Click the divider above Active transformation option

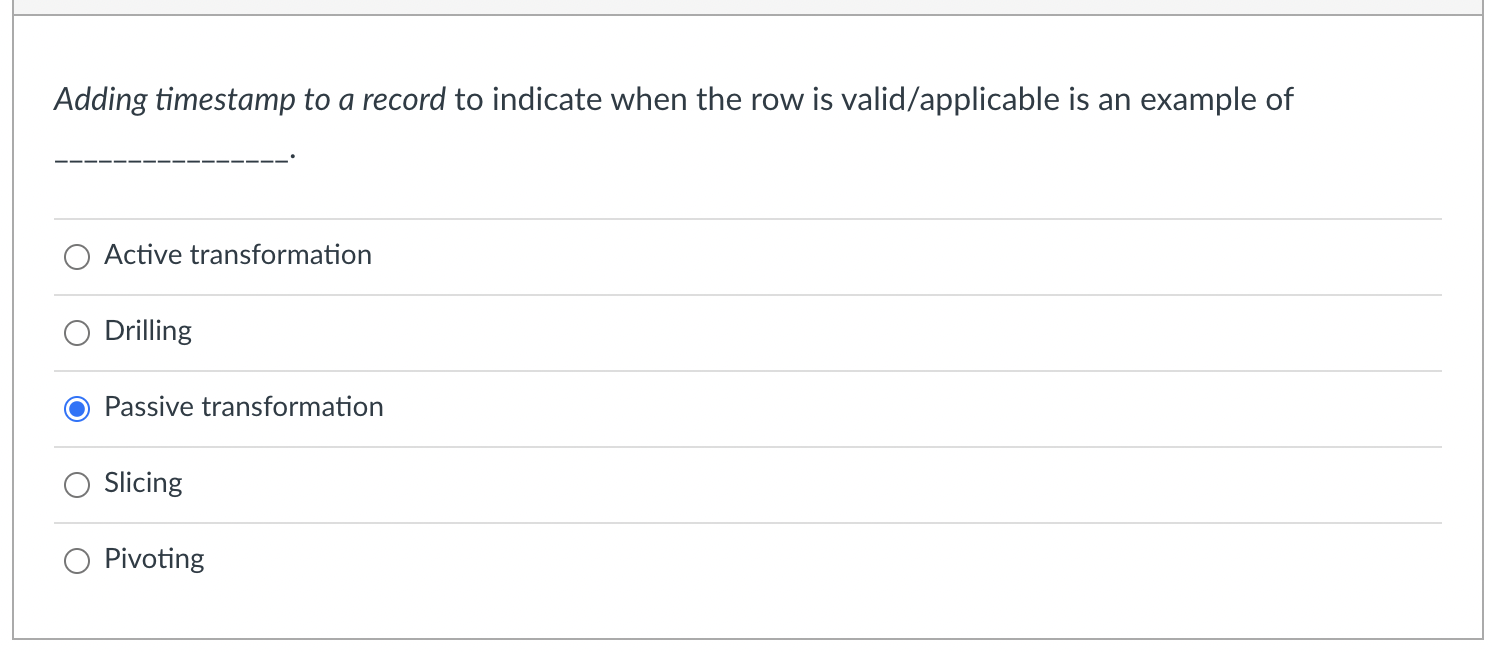coord(745,218)
